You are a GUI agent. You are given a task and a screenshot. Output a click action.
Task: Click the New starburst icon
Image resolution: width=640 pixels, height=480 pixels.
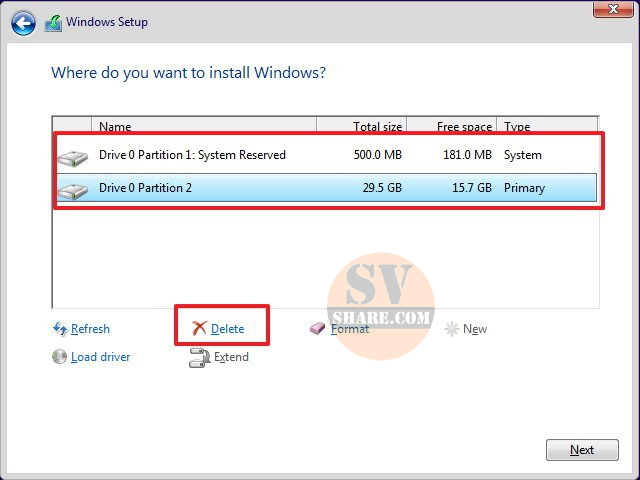point(451,329)
